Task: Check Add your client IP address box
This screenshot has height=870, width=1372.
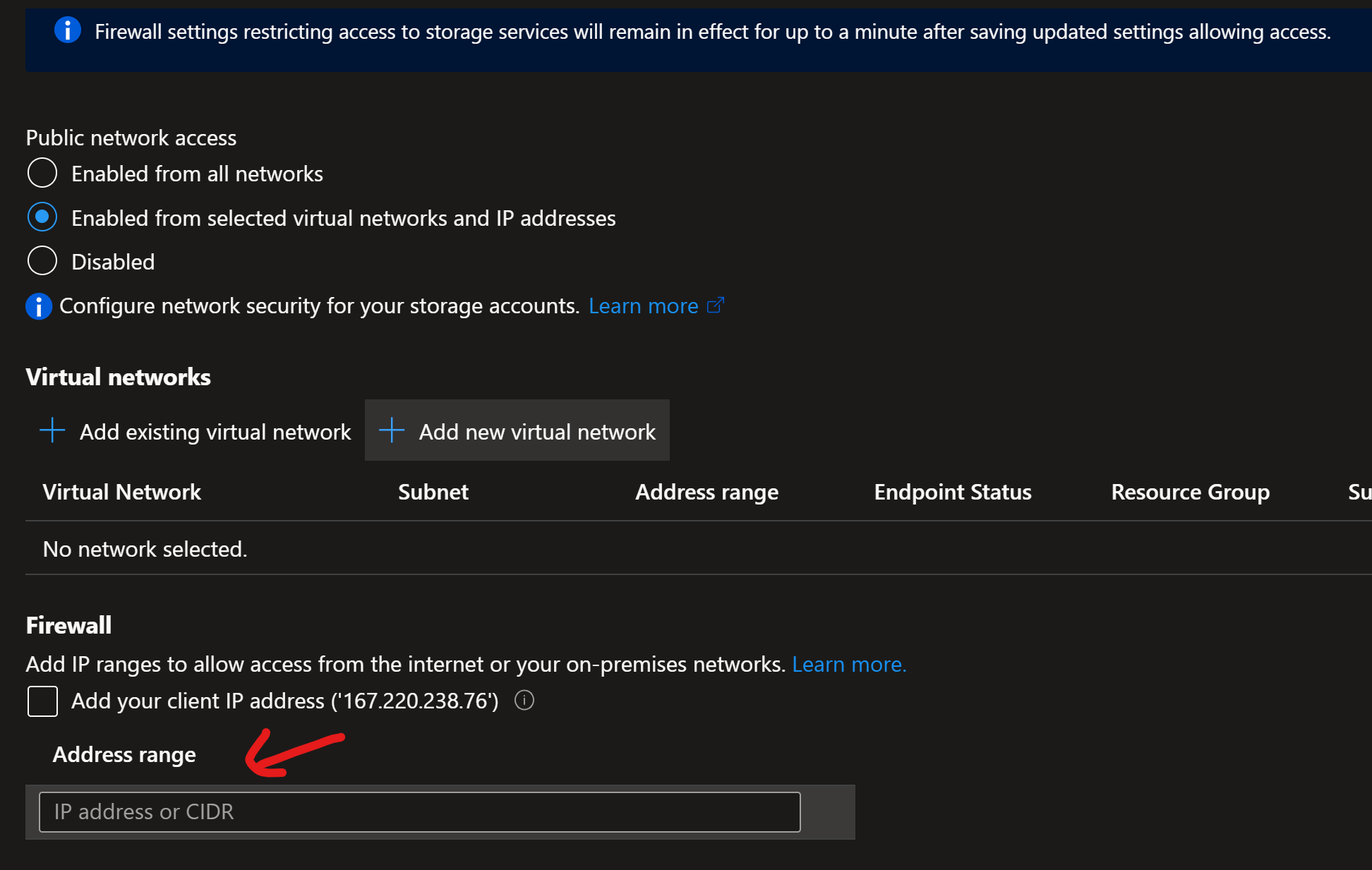Action: pyautogui.click(x=42, y=701)
